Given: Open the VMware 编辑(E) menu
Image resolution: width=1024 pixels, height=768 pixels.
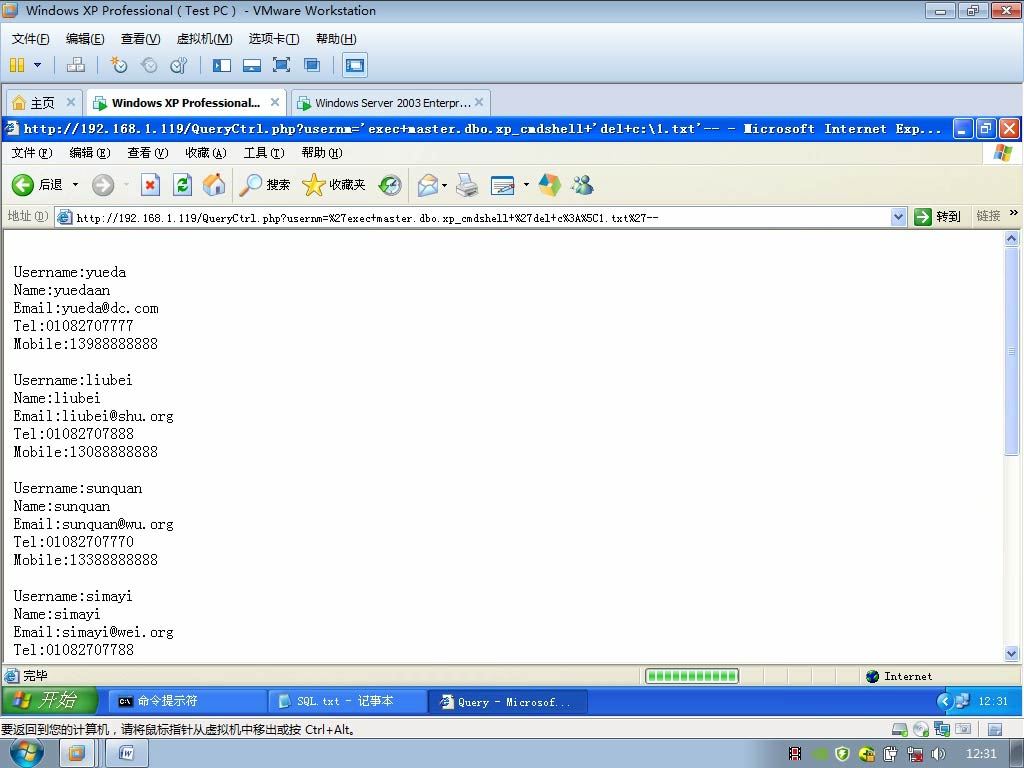Looking at the screenshot, I should click(x=85, y=39).
